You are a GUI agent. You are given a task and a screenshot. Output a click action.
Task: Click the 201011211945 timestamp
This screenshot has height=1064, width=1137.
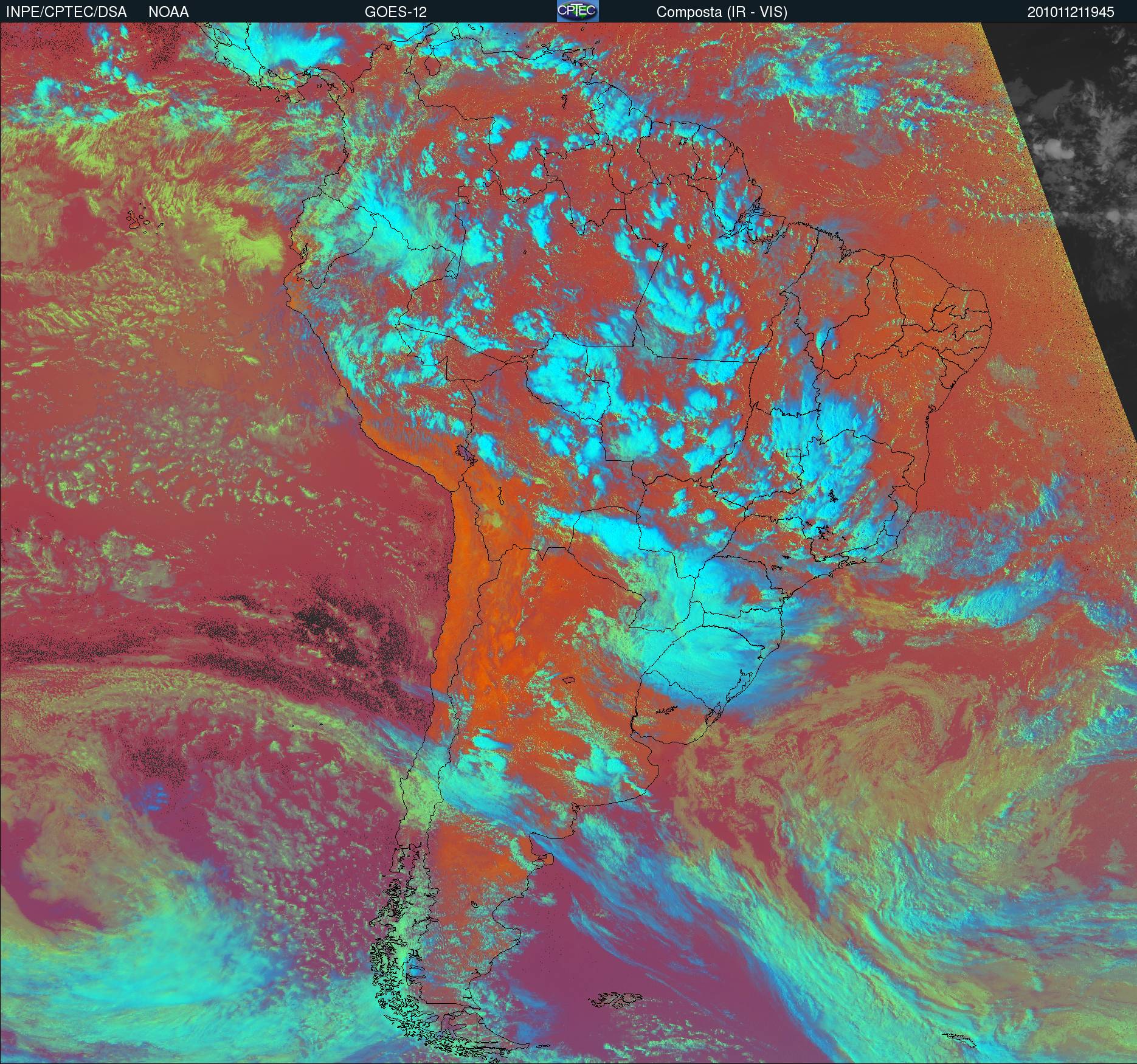pos(1070,12)
